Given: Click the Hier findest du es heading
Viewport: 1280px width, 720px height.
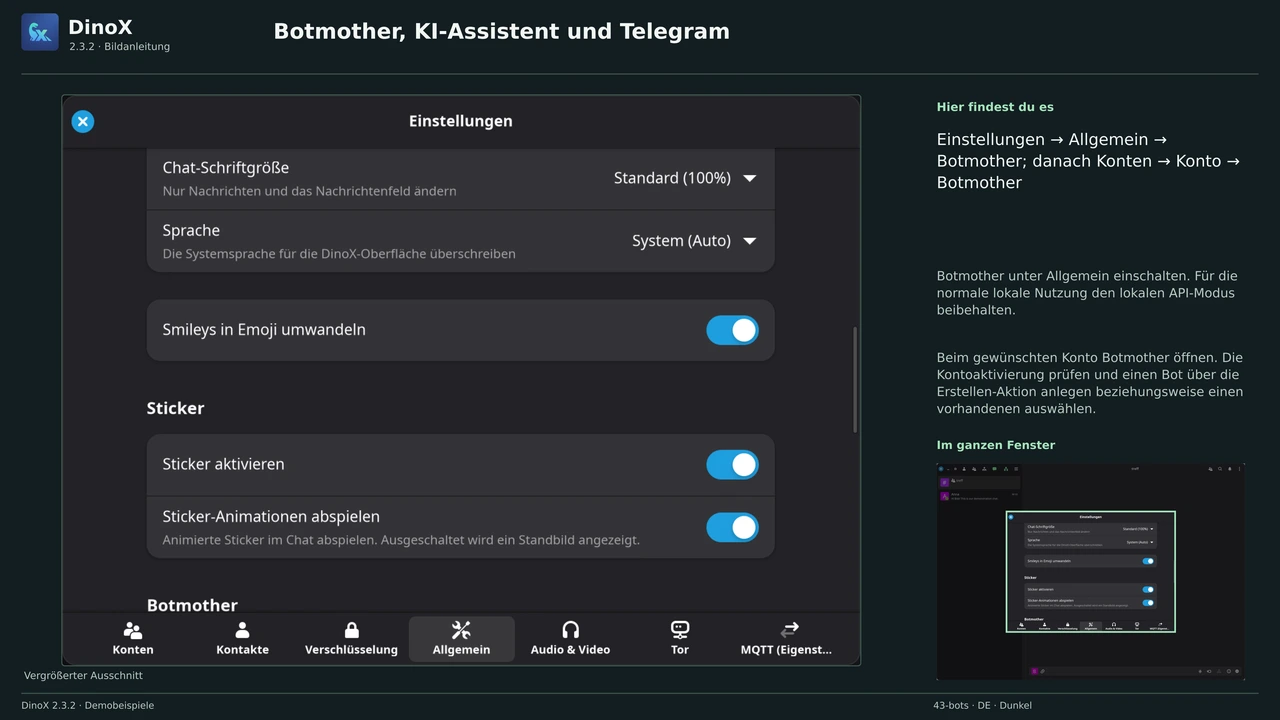Looking at the screenshot, I should point(995,107).
